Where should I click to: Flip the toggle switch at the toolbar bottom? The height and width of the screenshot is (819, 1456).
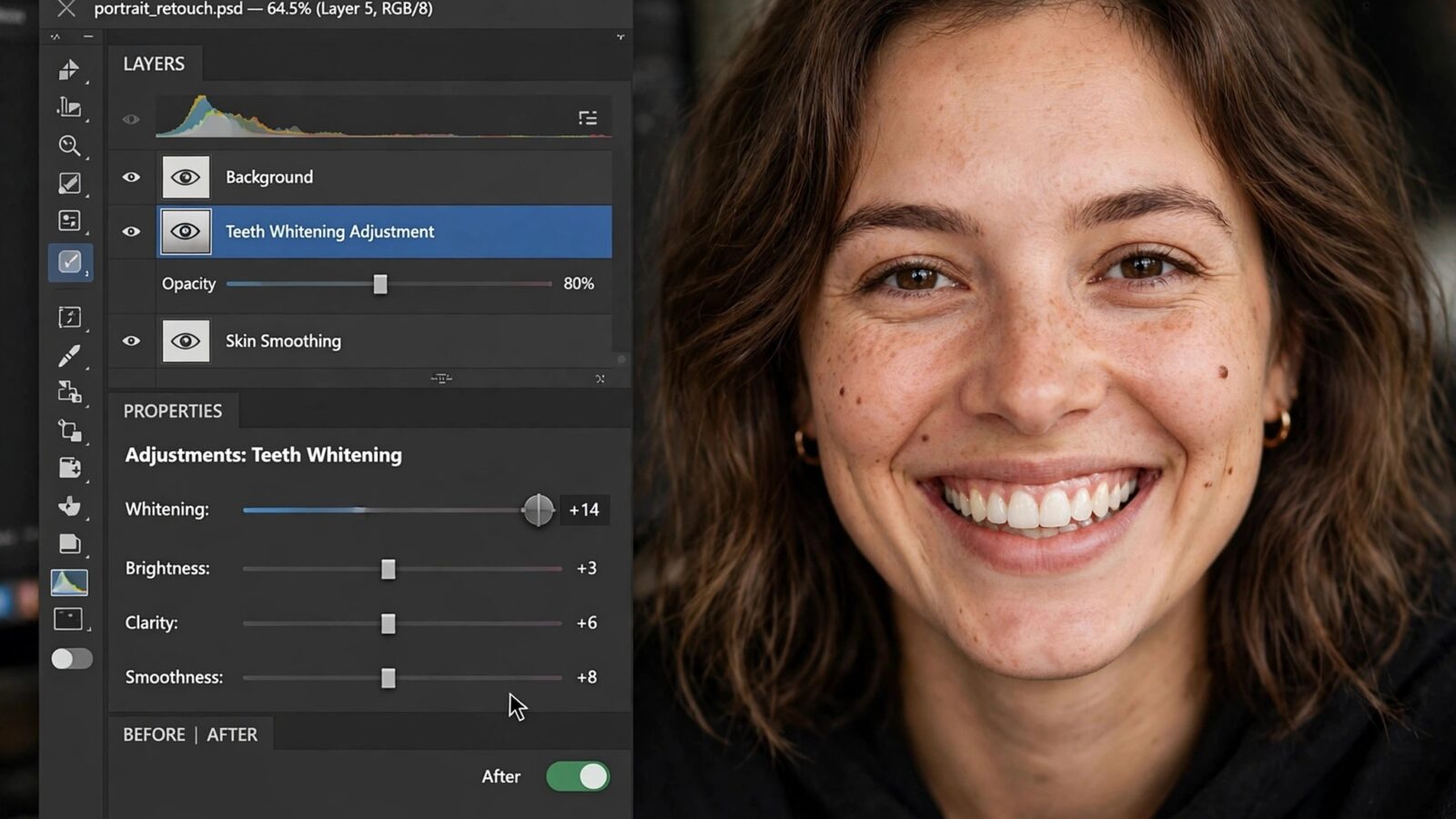(72, 659)
